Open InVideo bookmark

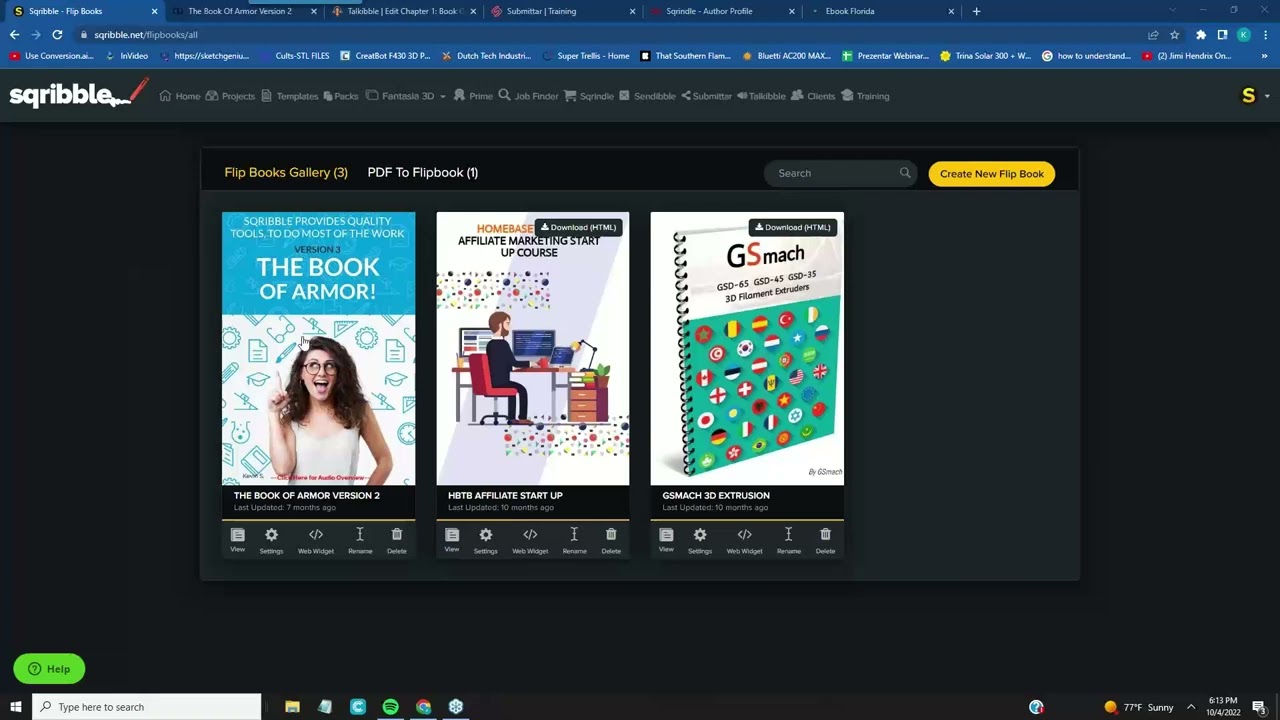pyautogui.click(x=126, y=56)
